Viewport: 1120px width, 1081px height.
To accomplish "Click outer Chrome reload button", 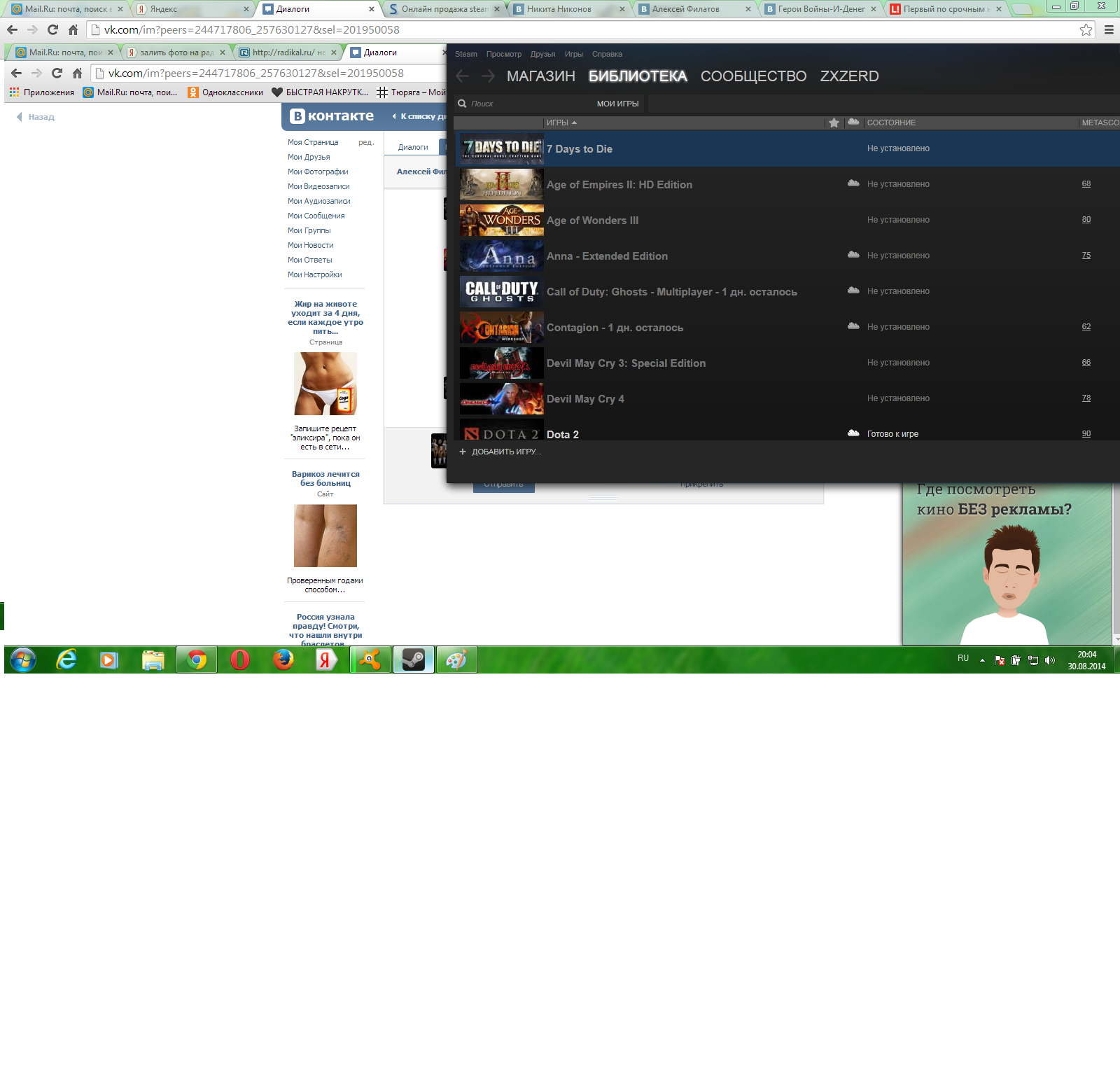I will pos(52,29).
